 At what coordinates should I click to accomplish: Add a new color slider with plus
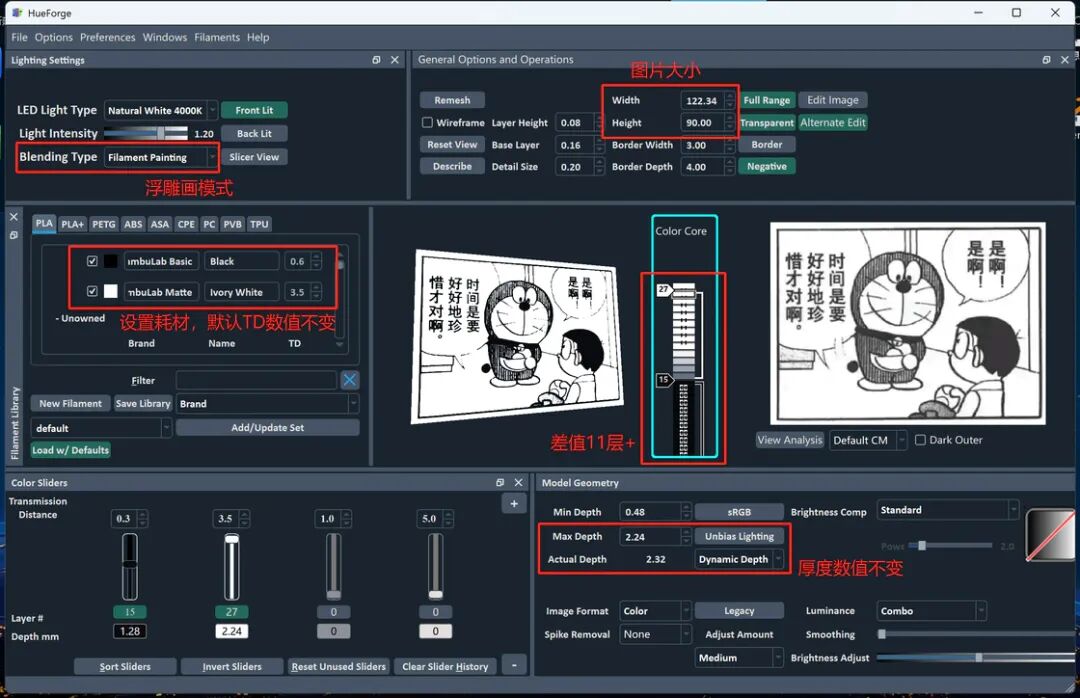pos(514,504)
